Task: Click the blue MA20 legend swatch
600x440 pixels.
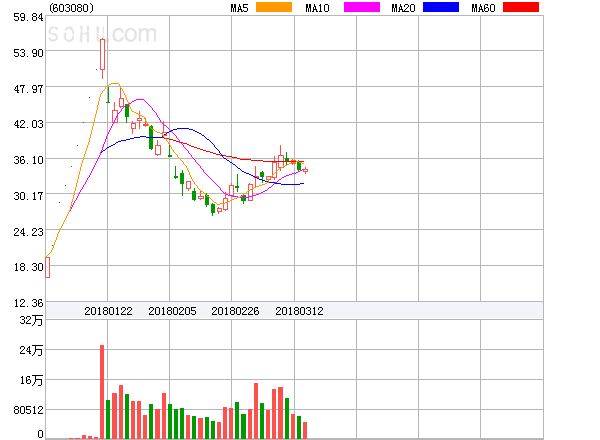Action: [441, 7]
